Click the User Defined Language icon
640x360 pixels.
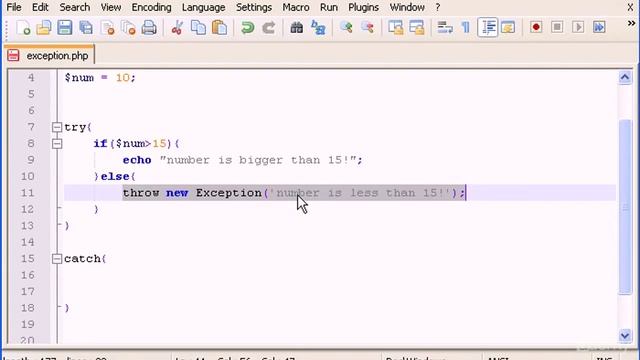click(x=508, y=28)
